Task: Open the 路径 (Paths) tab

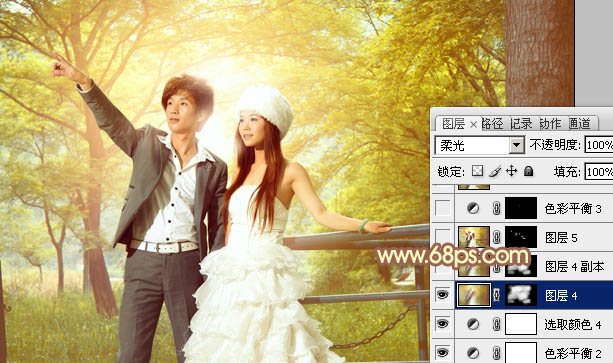Action: pos(493,124)
